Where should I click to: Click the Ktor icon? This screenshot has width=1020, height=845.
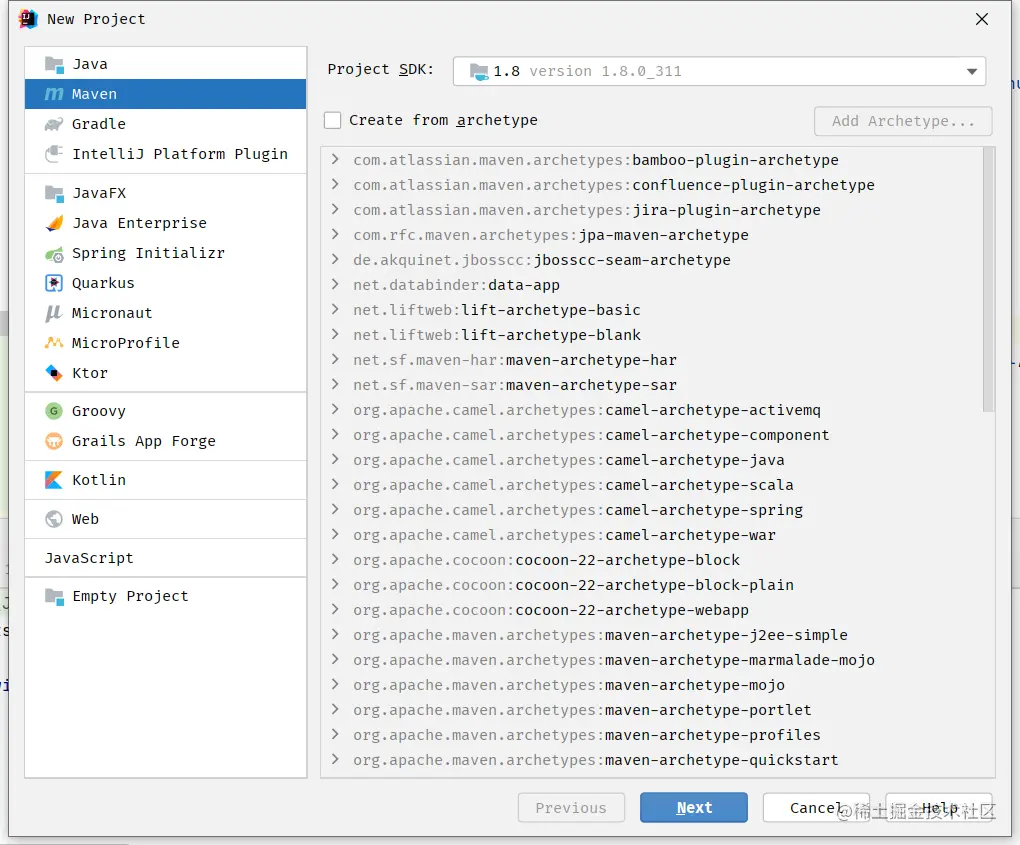54,373
